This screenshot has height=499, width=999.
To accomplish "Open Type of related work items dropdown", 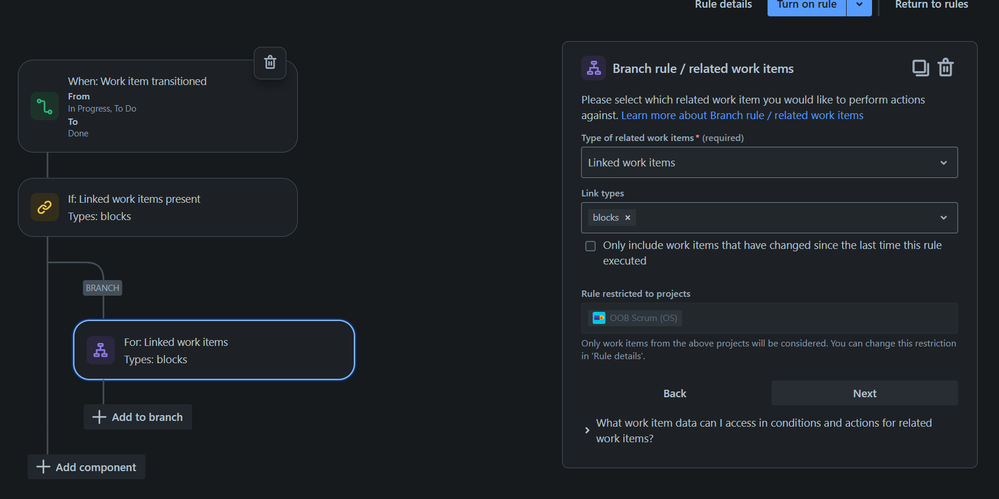I will pyautogui.click(x=769, y=163).
